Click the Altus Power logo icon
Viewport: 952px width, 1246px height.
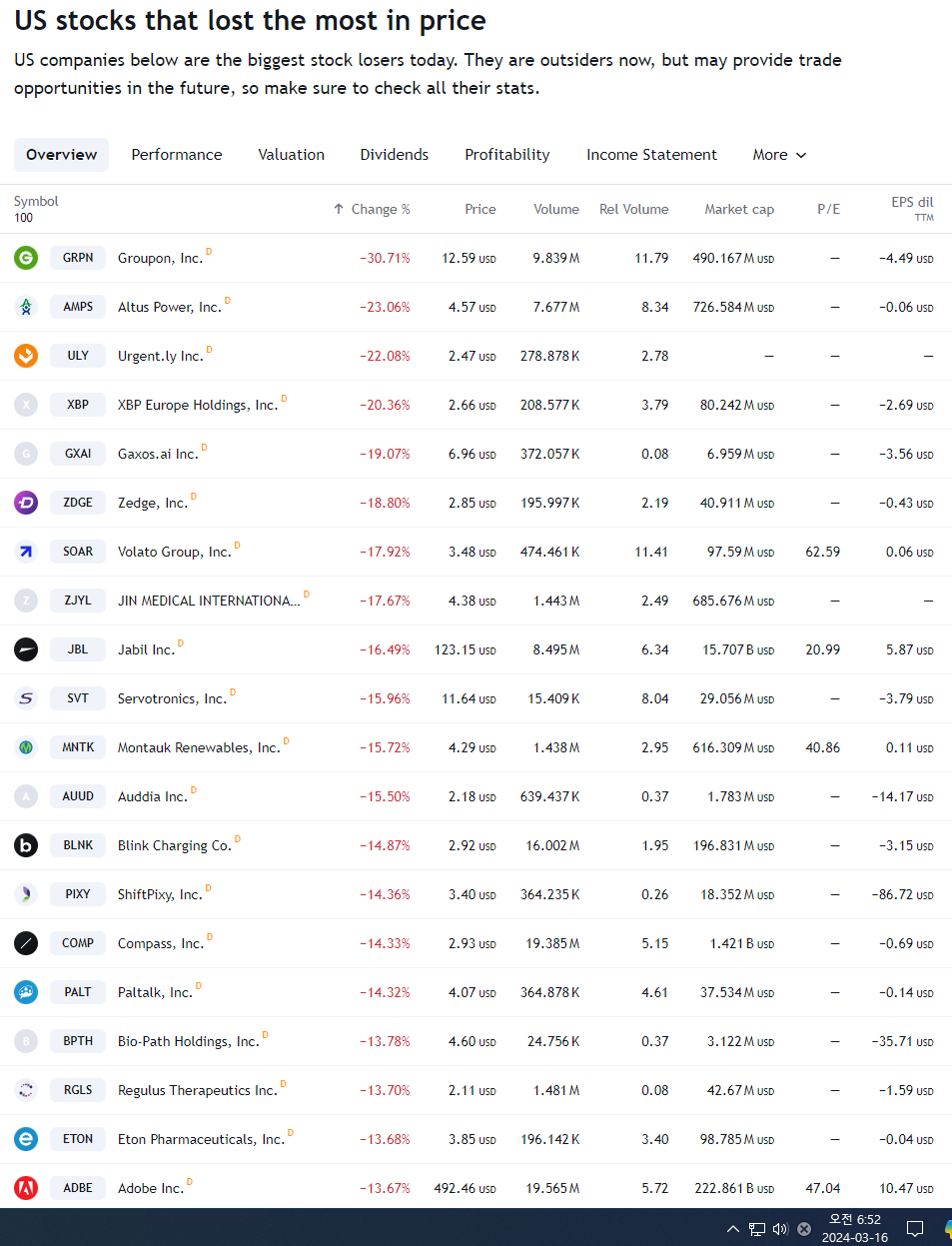pos(26,307)
